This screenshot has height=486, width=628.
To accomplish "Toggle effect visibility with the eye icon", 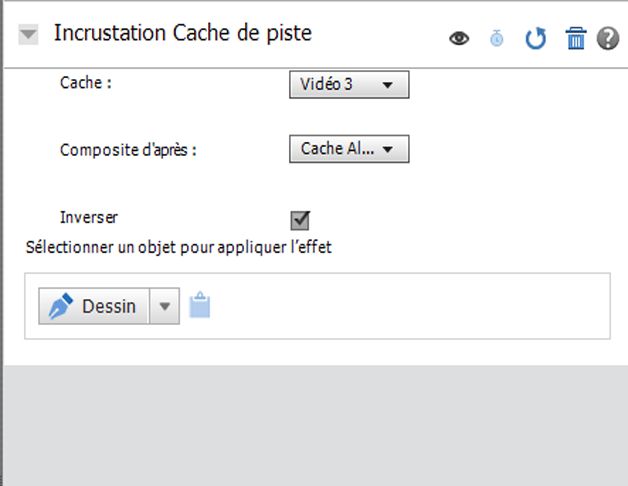I will pos(459,39).
